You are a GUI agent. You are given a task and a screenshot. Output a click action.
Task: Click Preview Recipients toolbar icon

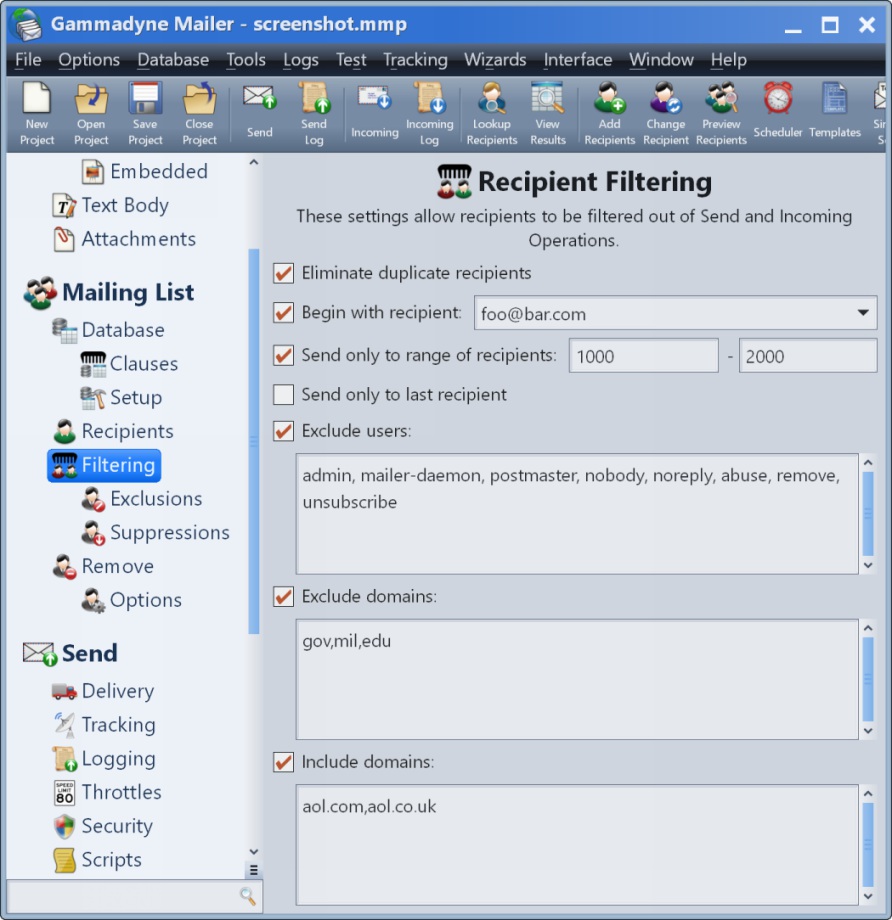coord(721,114)
